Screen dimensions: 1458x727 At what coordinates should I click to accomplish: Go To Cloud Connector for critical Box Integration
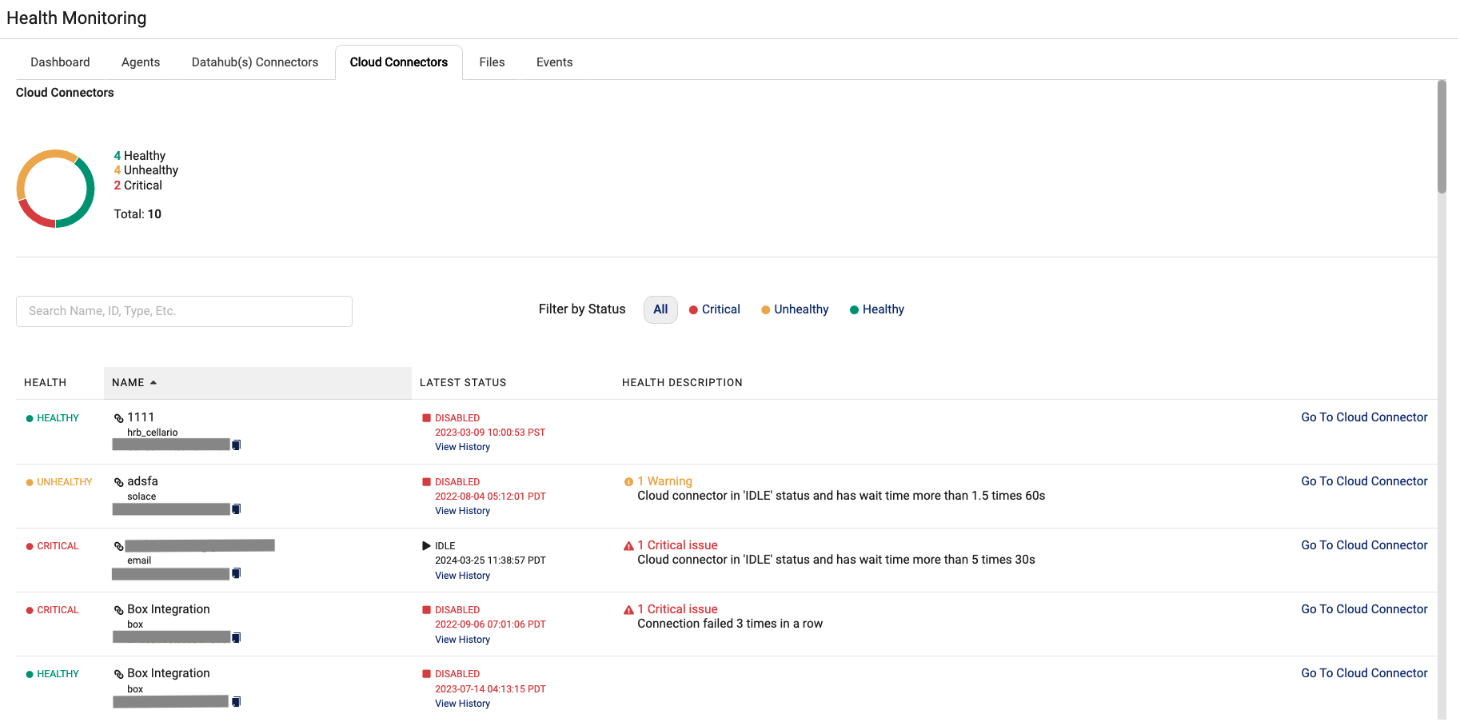click(x=1364, y=610)
